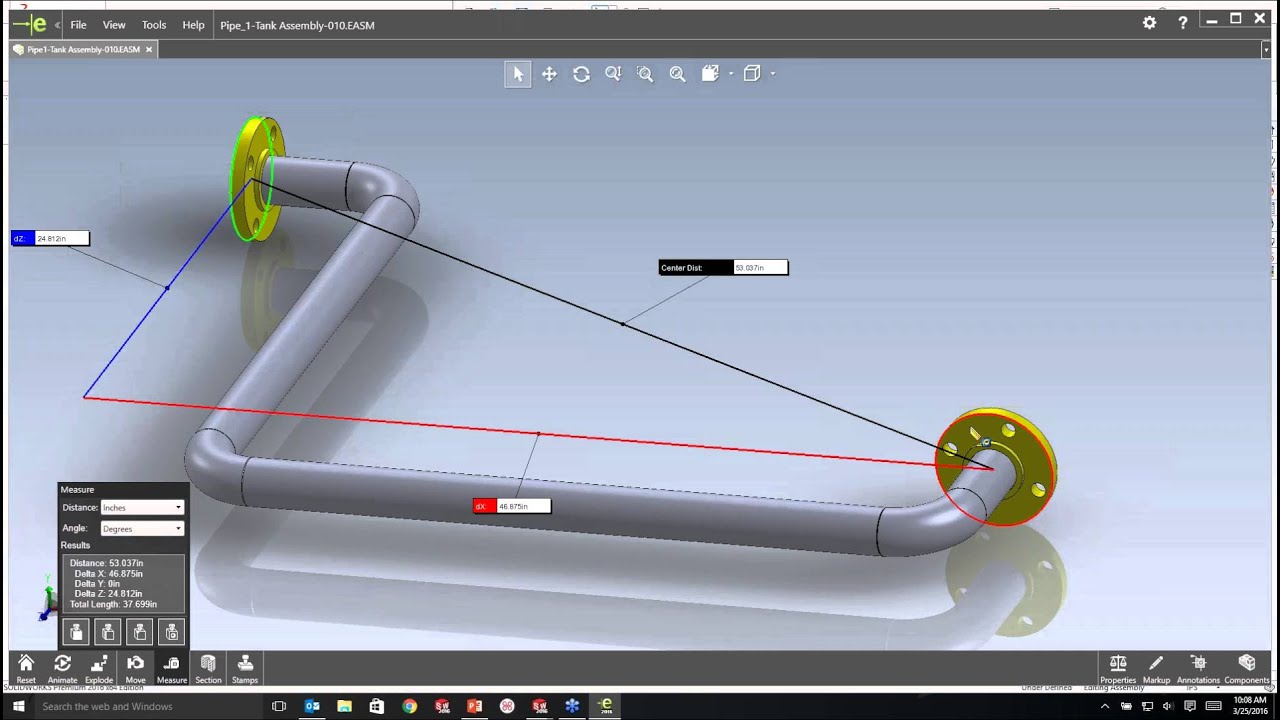
Task: Click the Move components tool
Action: pyautogui.click(x=135, y=669)
